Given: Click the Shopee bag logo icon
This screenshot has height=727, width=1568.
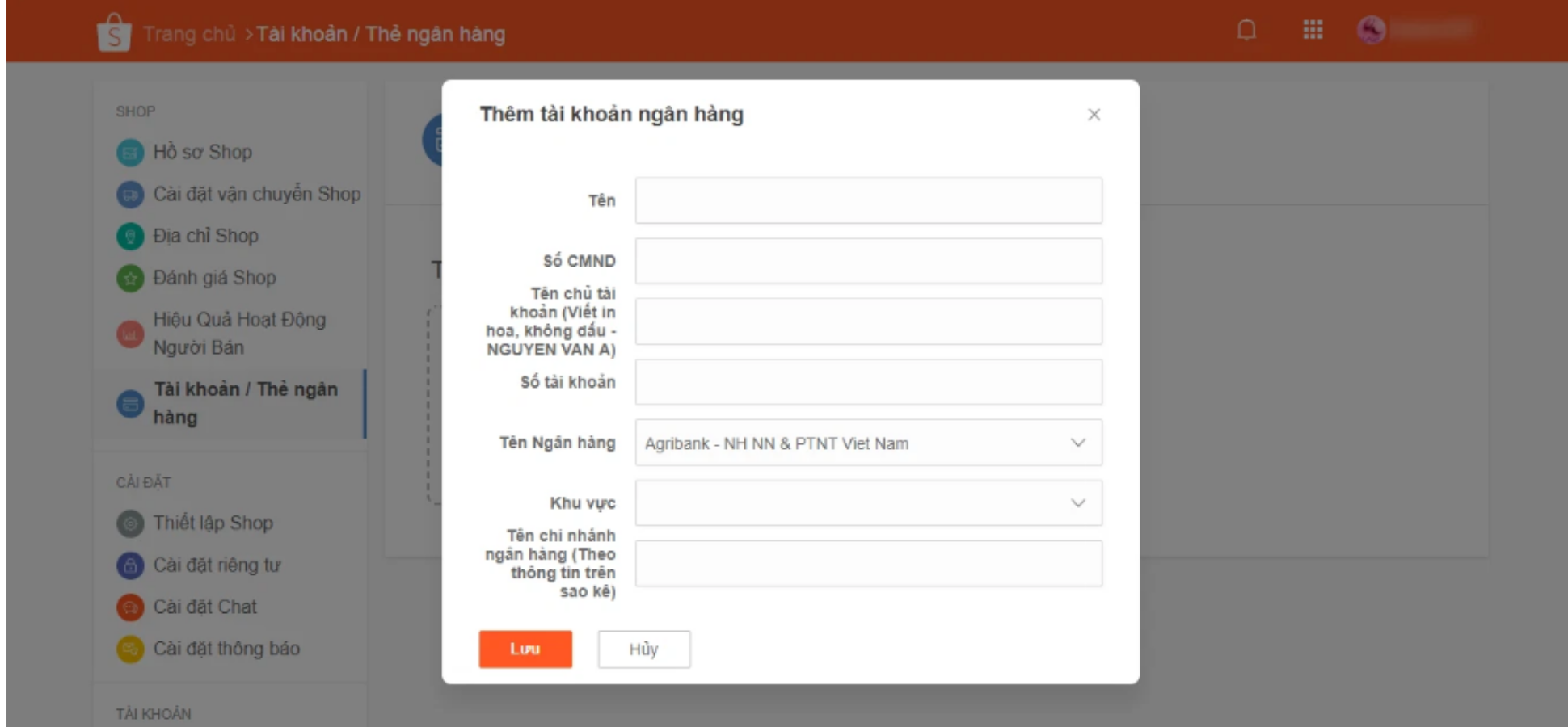Looking at the screenshot, I should pos(114,34).
